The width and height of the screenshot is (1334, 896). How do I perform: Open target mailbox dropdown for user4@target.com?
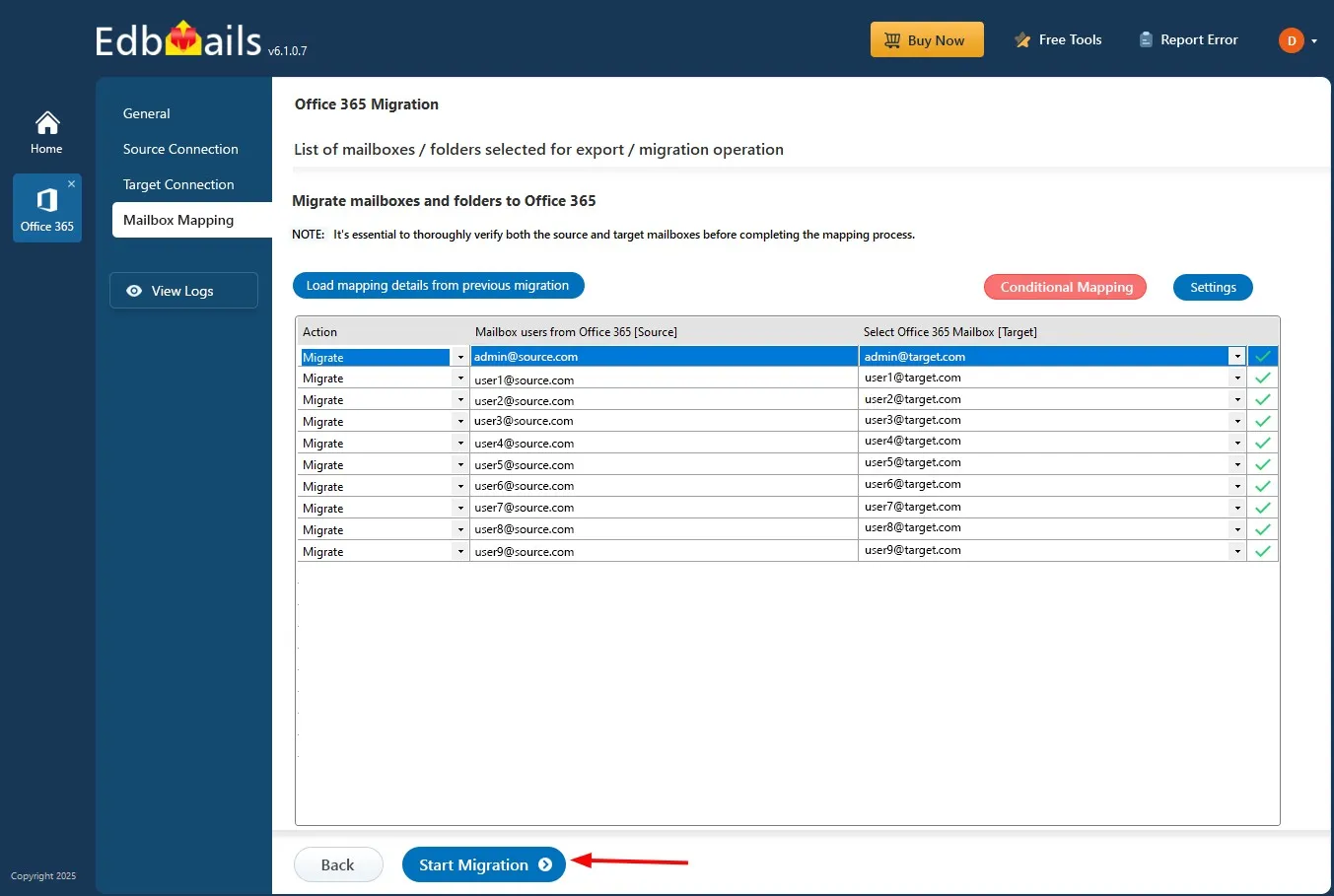1237,443
